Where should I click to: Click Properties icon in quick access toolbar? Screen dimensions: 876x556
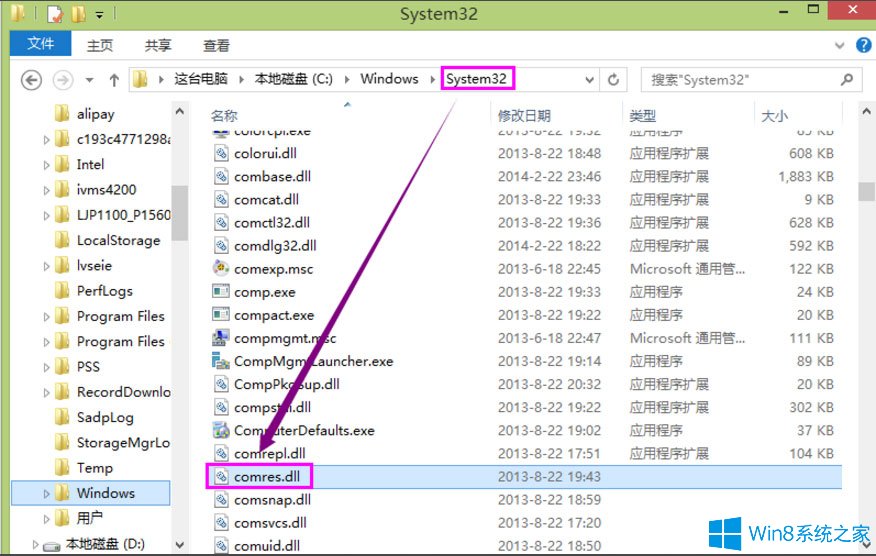55,14
